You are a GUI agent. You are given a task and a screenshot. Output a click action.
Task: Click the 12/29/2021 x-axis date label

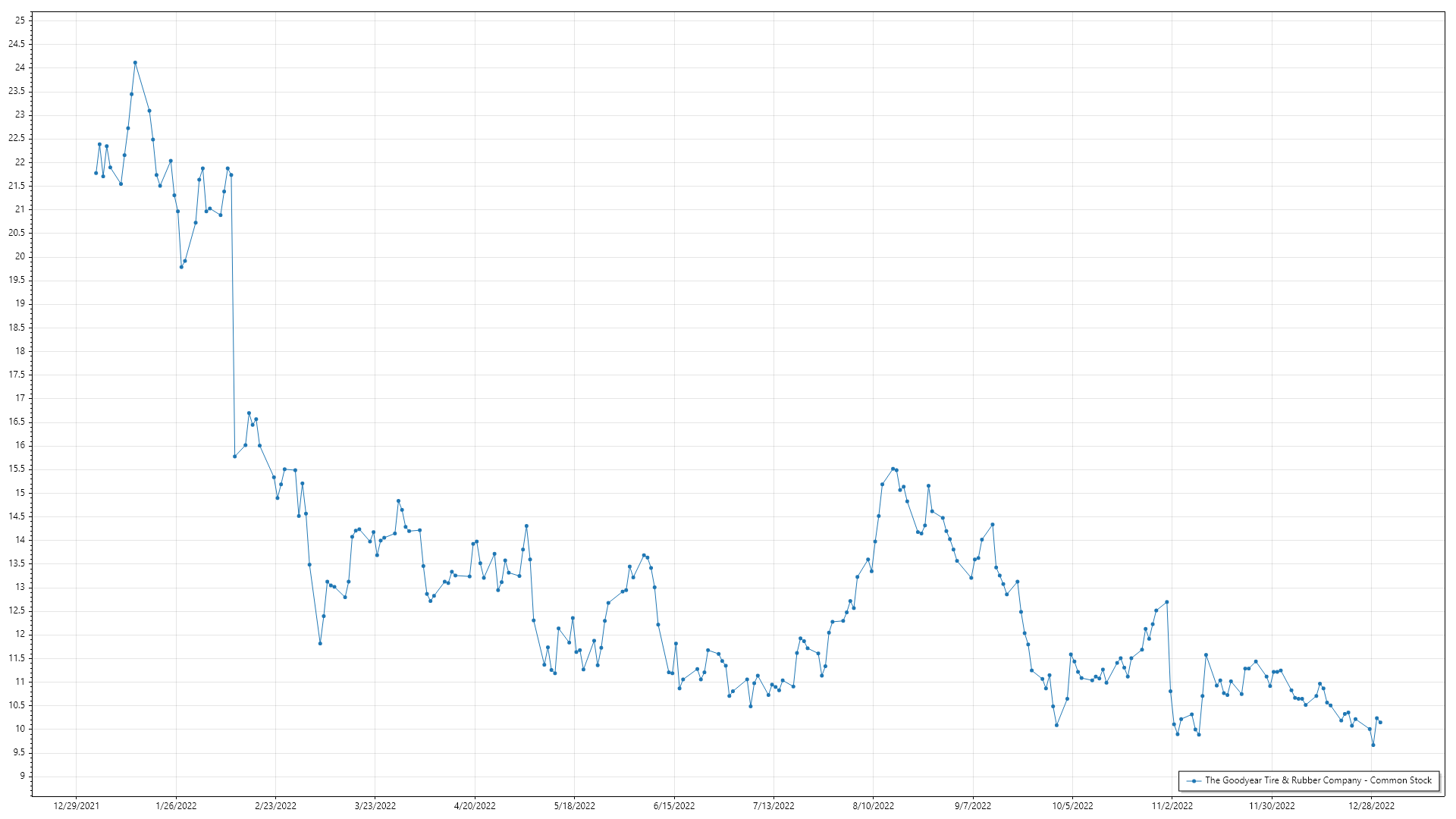(76, 806)
